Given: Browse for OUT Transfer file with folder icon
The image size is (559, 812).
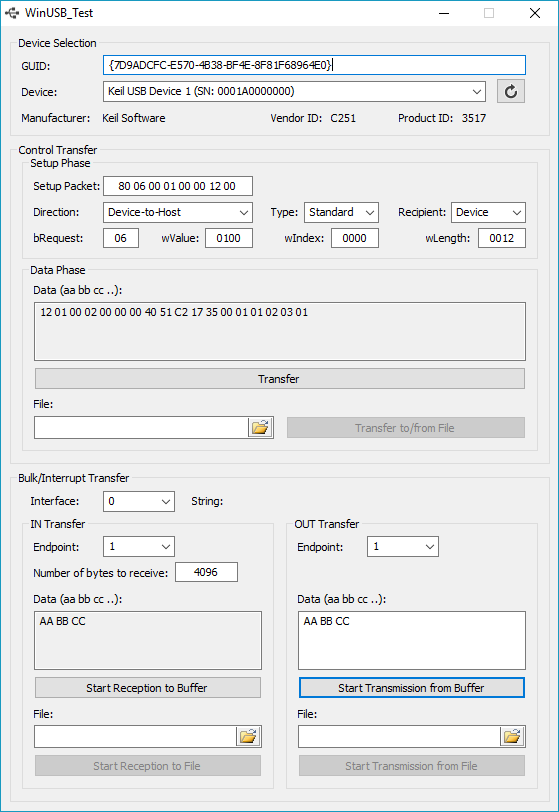Looking at the screenshot, I should tap(512, 736).
